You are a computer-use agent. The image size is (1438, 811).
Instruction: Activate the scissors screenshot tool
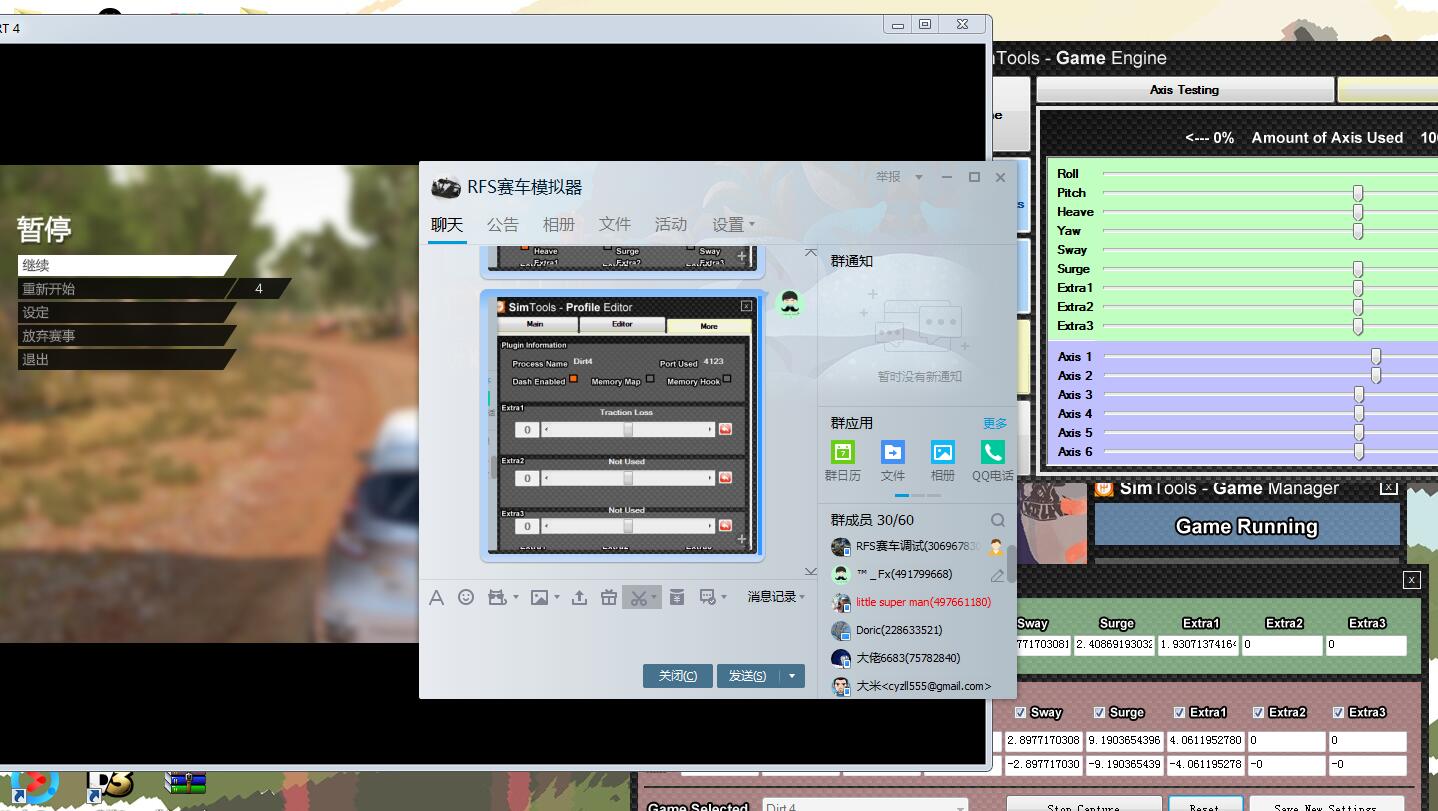pos(637,597)
